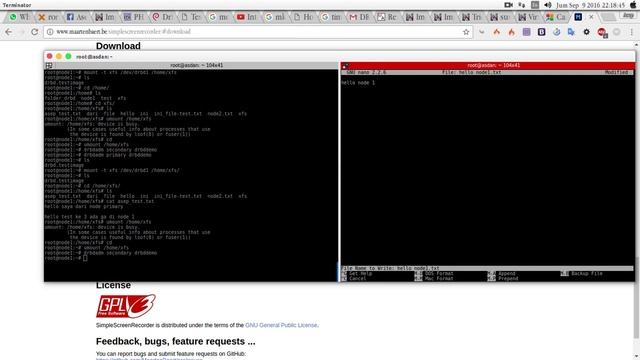The height and width of the screenshot is (360, 640).
Task: Open clock showing Sep 9 2016
Action: pos(591,5)
